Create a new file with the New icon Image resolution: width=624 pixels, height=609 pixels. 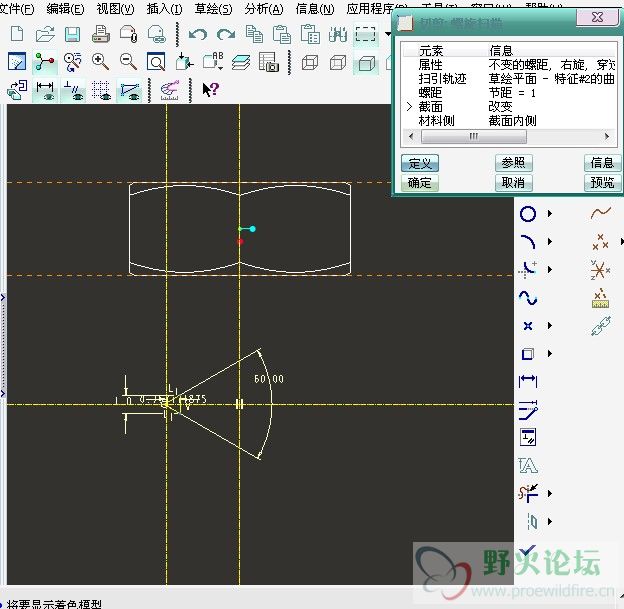pyautogui.click(x=17, y=34)
